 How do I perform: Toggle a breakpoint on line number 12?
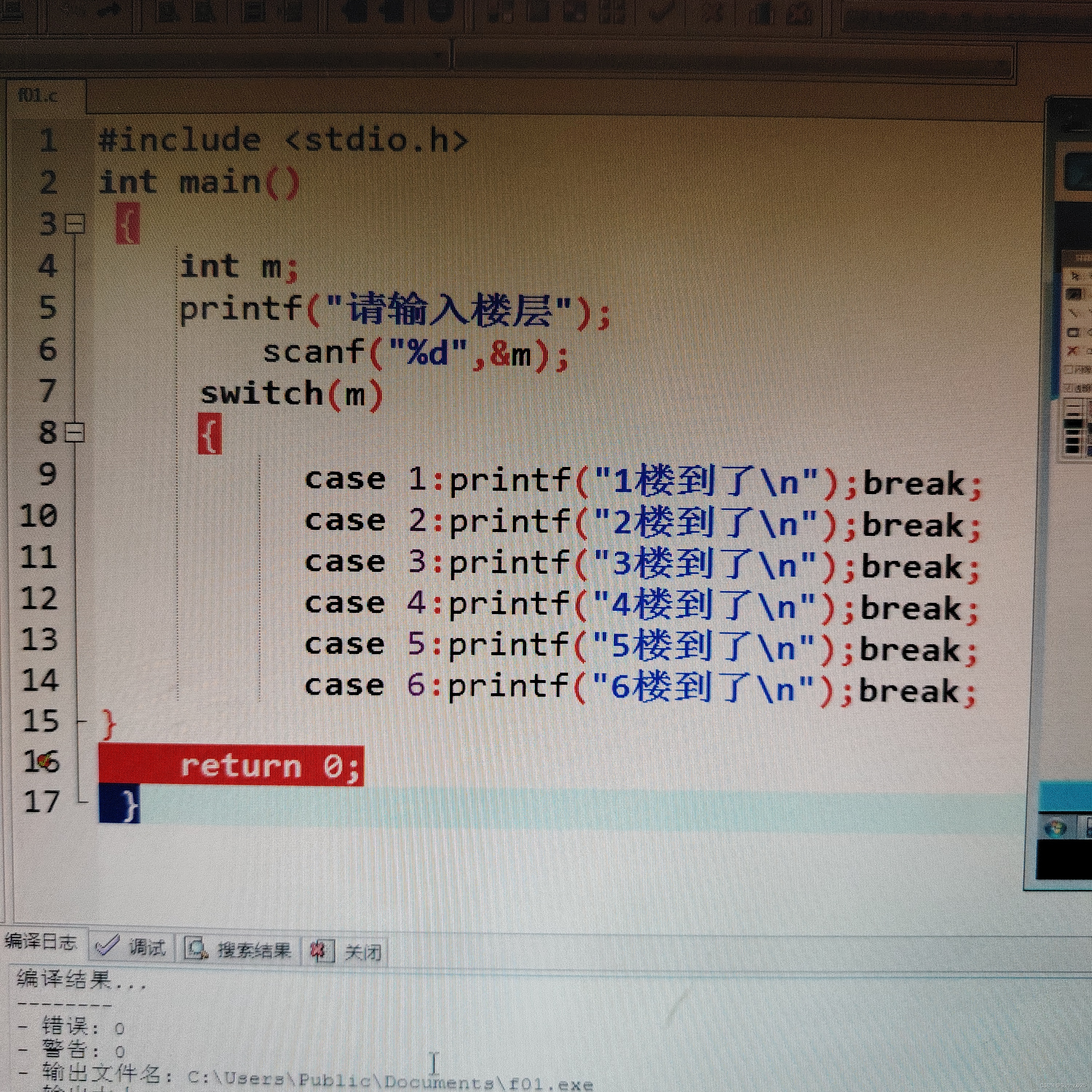tap(39, 598)
